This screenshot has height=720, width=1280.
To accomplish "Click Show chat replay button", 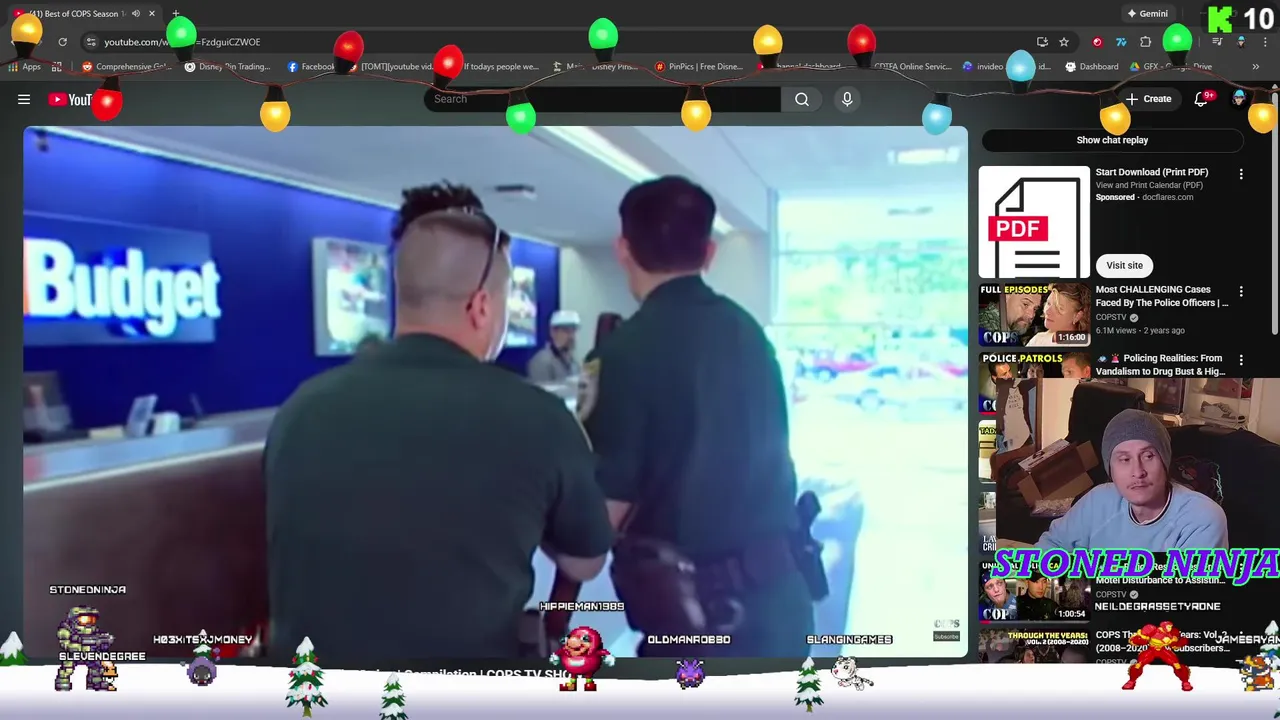I will coord(1112,140).
